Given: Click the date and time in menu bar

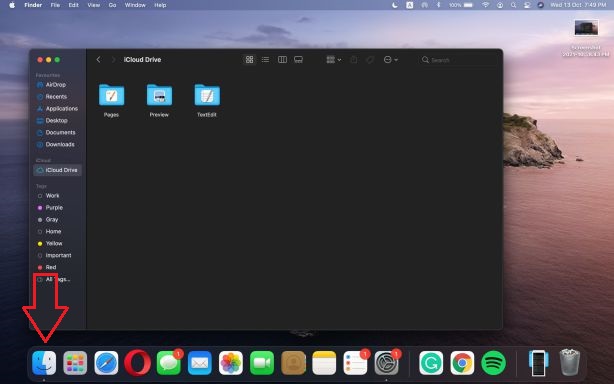Looking at the screenshot, I should coord(578,5).
